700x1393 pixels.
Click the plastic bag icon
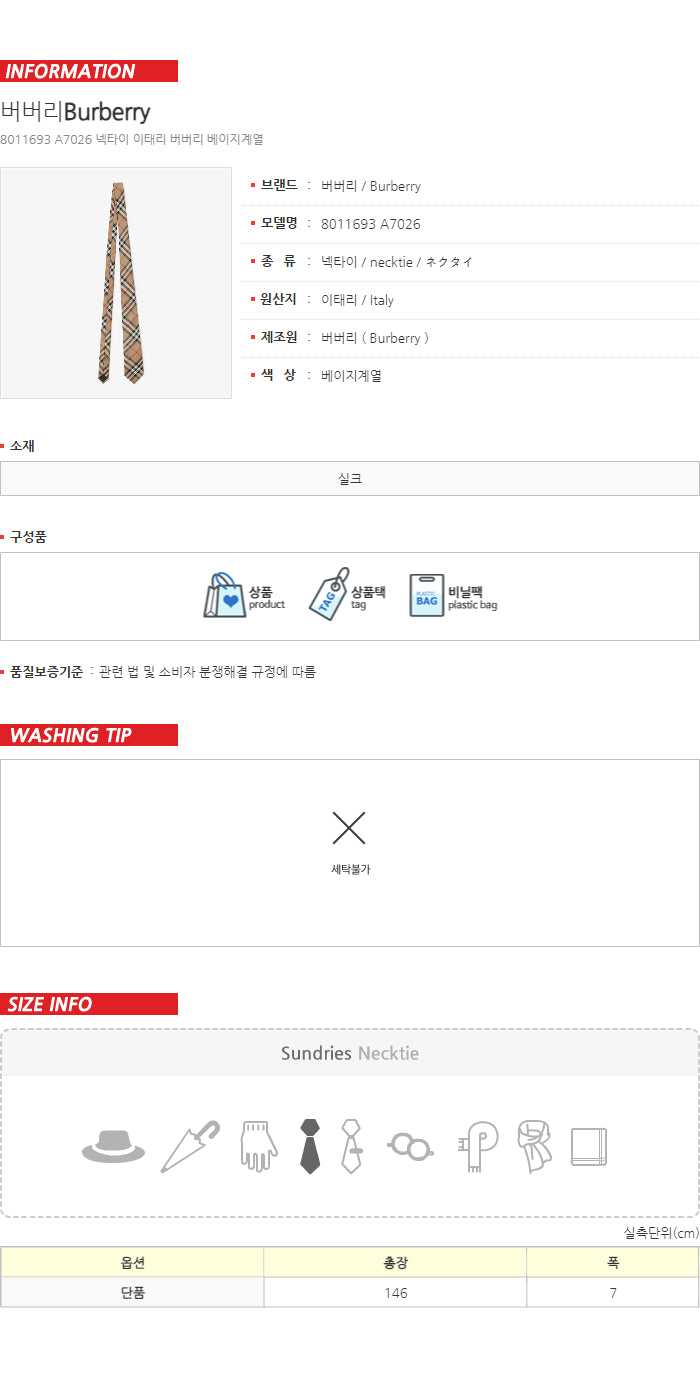pyautogui.click(x=427, y=596)
